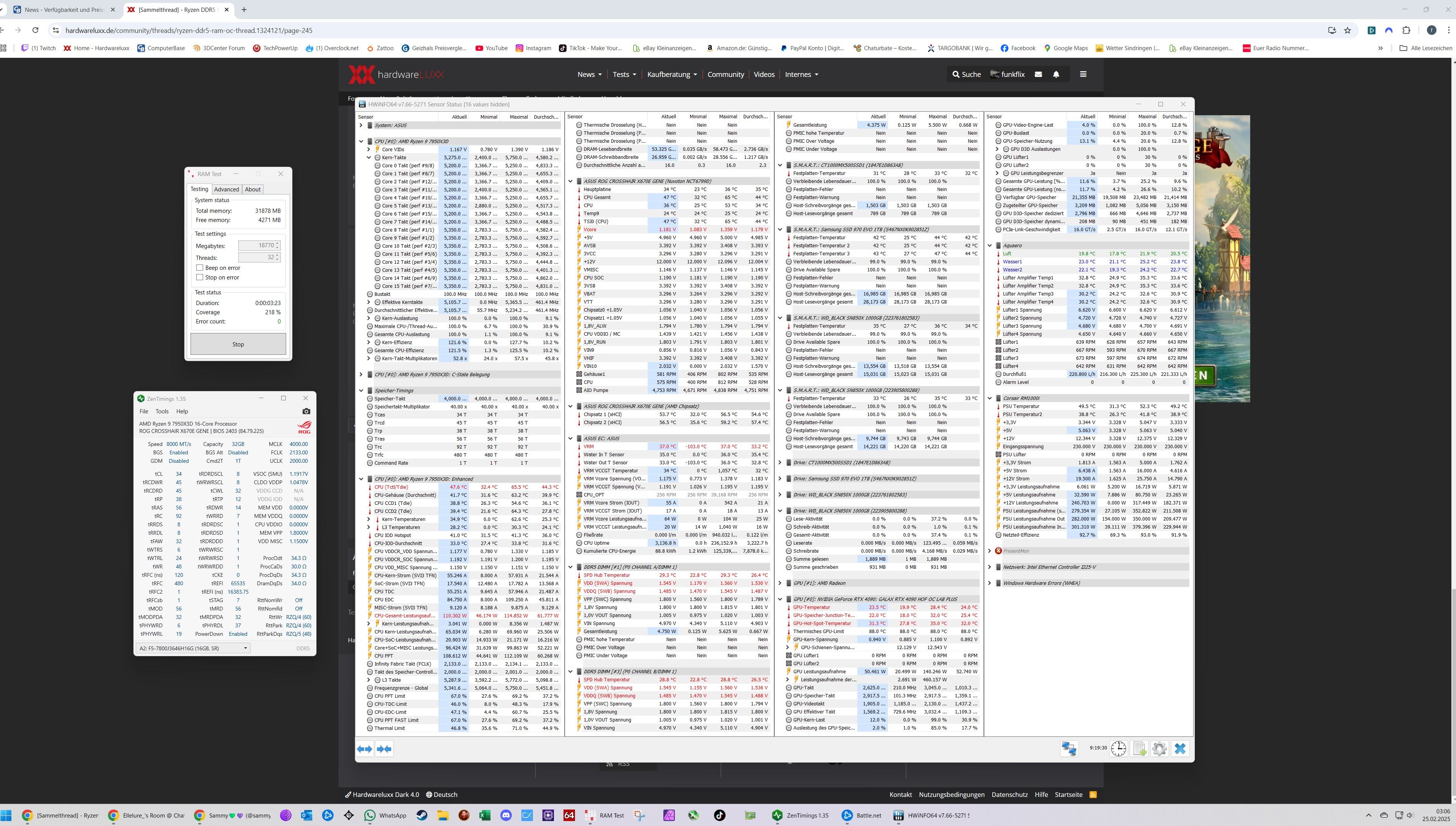Click the HWiNFO expand columns arrows
This screenshot has width=1456, height=826.
[x=365, y=749]
